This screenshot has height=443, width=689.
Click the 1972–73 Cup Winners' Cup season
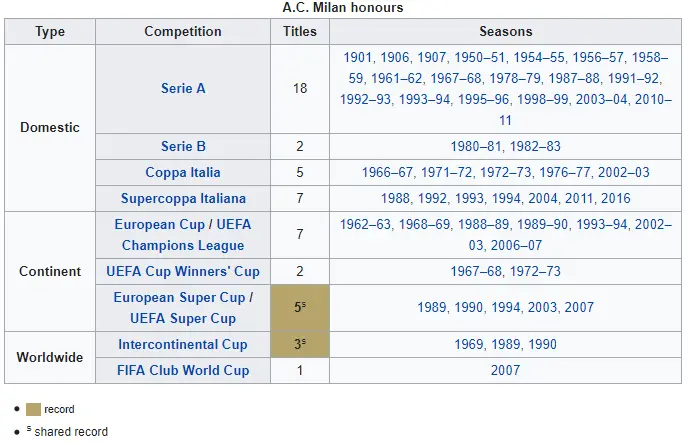tap(536, 271)
